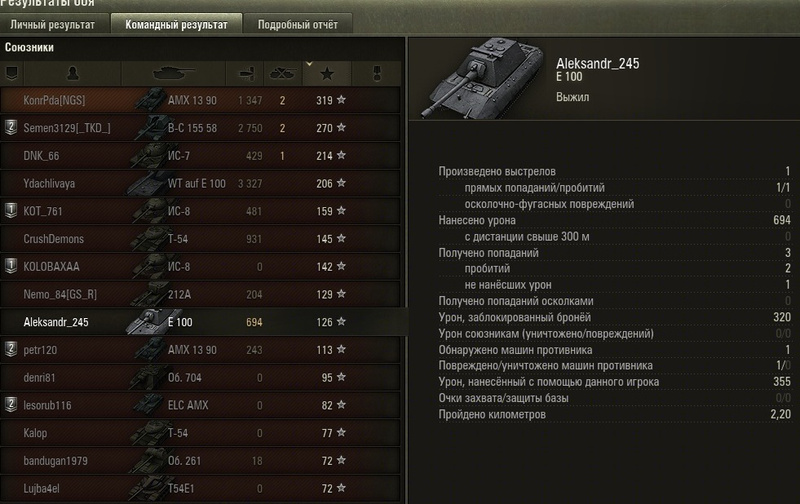Select player row Ydachlivaya

200,183
